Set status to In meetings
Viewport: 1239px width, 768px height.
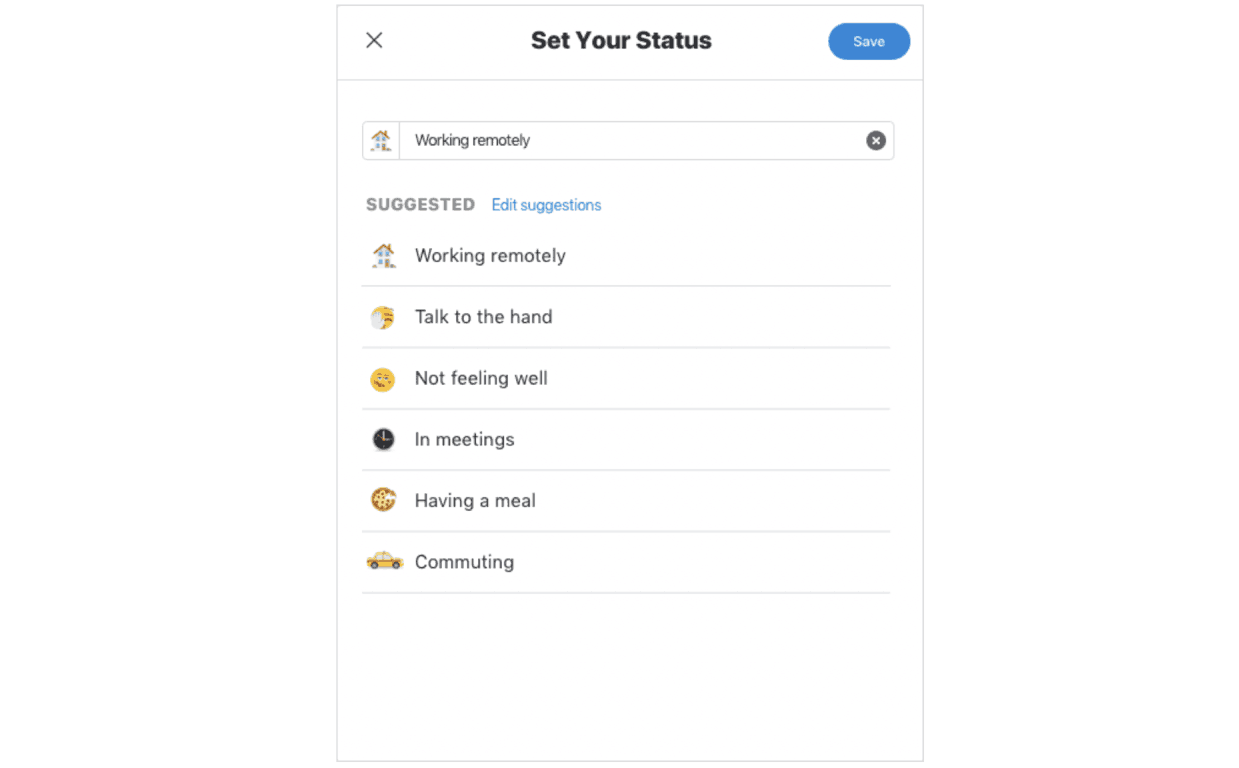[626, 440]
